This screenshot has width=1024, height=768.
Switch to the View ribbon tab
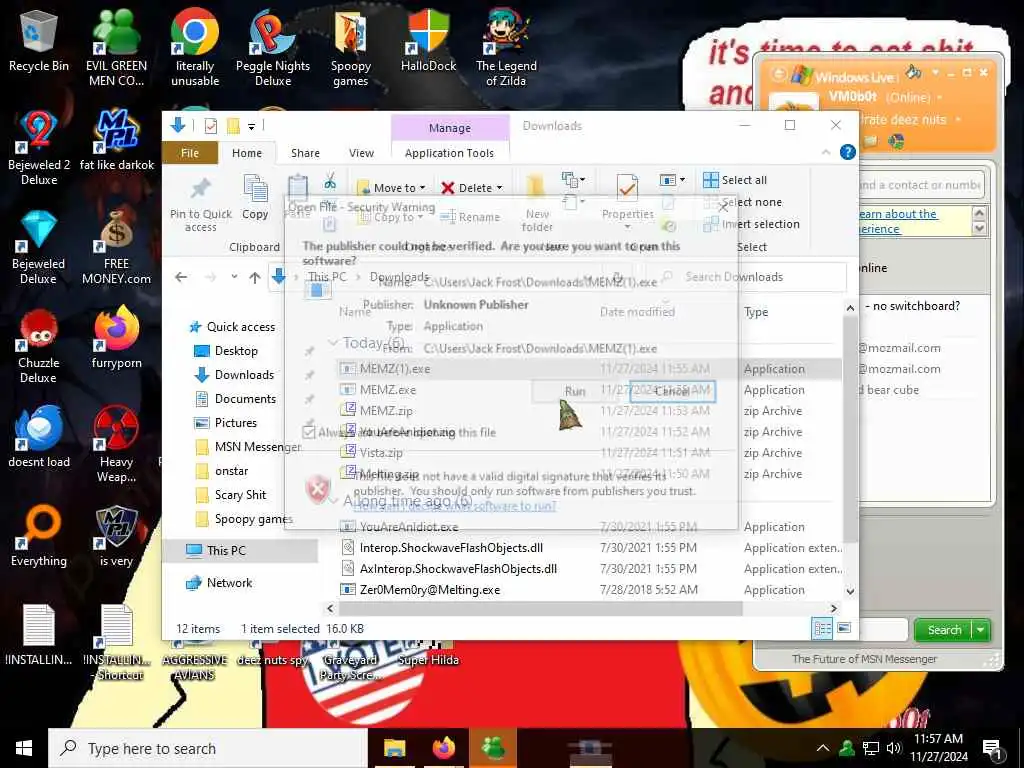click(x=361, y=153)
